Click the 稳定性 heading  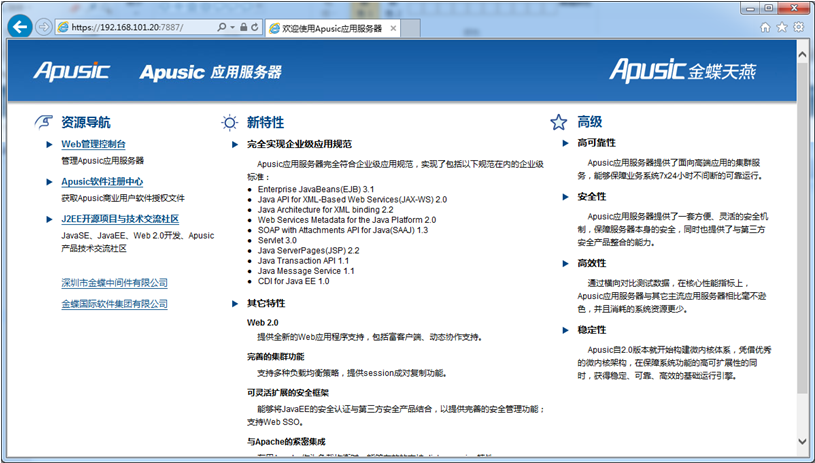(x=591, y=329)
